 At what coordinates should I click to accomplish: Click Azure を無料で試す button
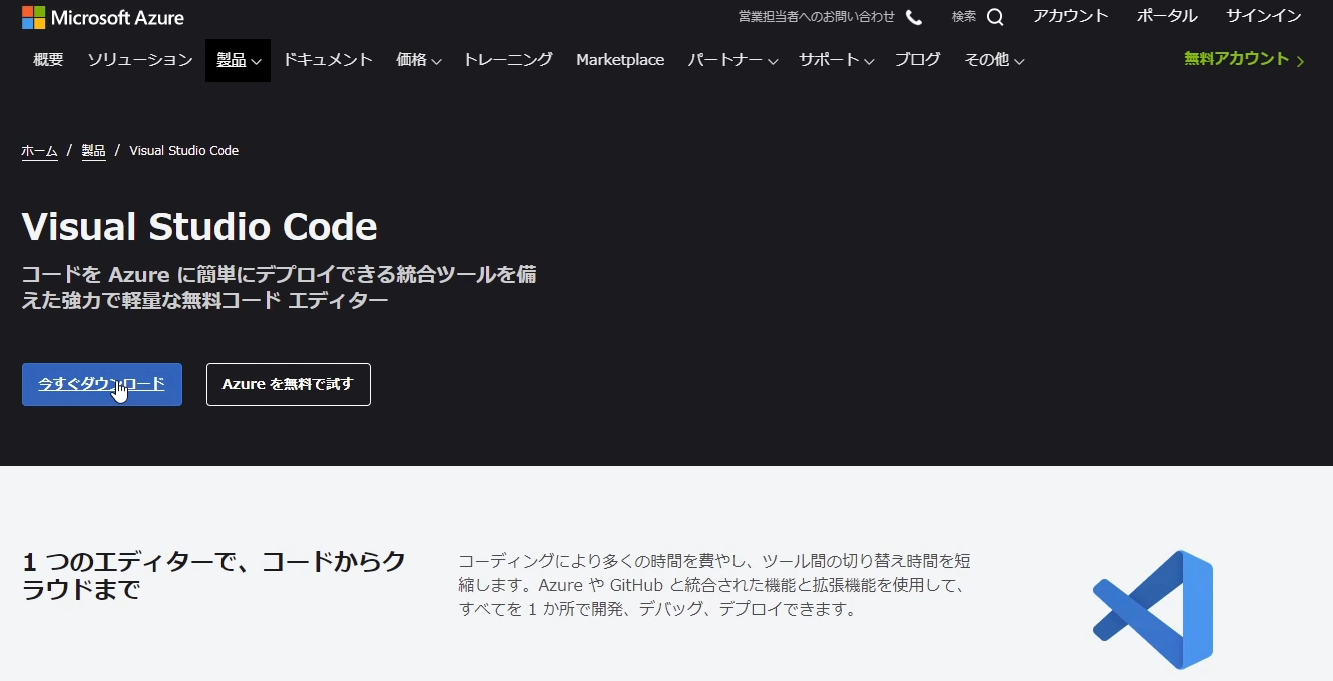(288, 384)
